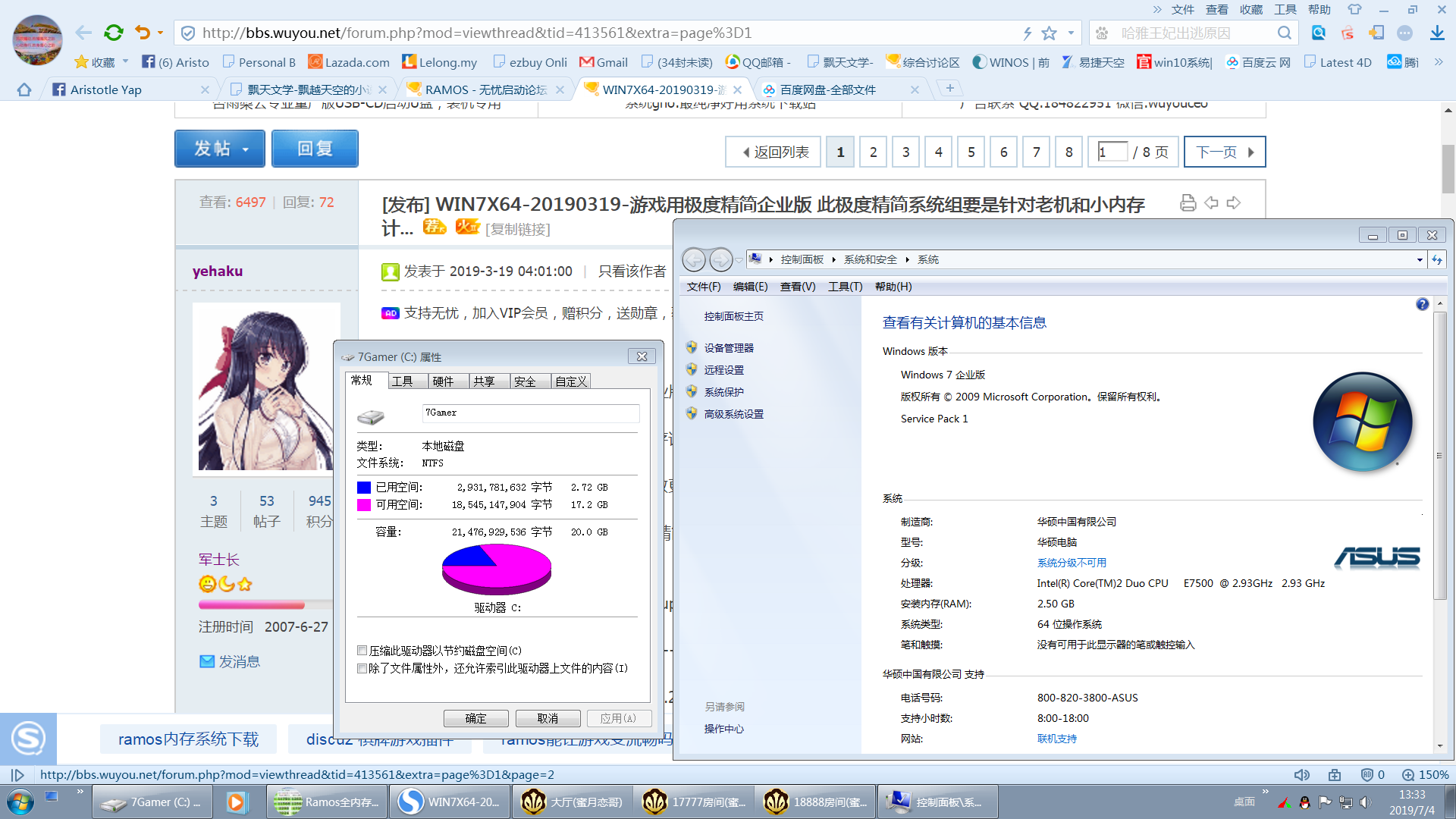Click help icon in System window
The width and height of the screenshot is (1456, 819).
(1422, 304)
